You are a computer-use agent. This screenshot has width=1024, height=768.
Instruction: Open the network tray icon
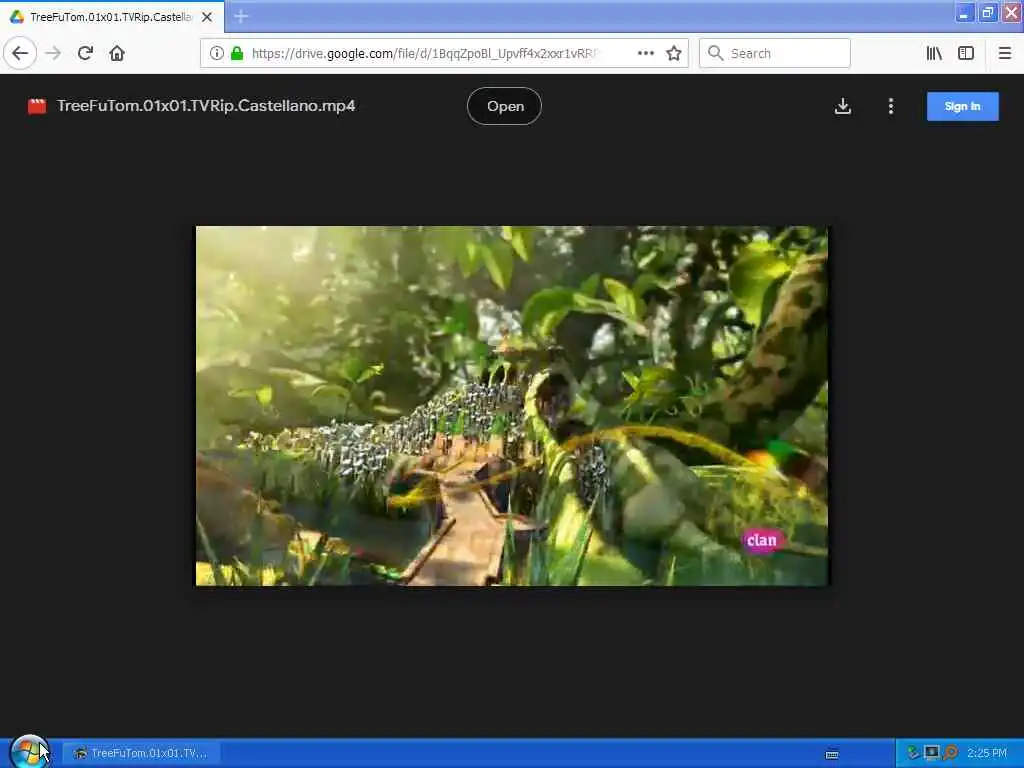931,753
